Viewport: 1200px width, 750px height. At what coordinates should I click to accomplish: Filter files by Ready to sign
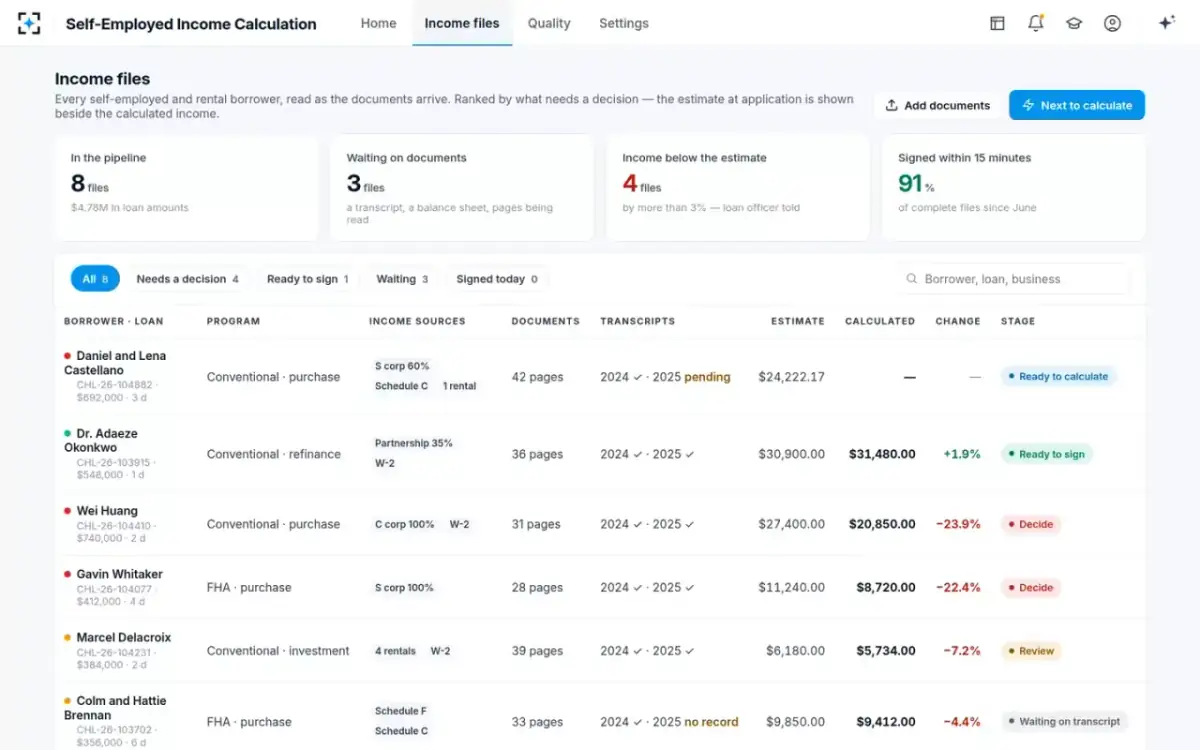(308, 279)
